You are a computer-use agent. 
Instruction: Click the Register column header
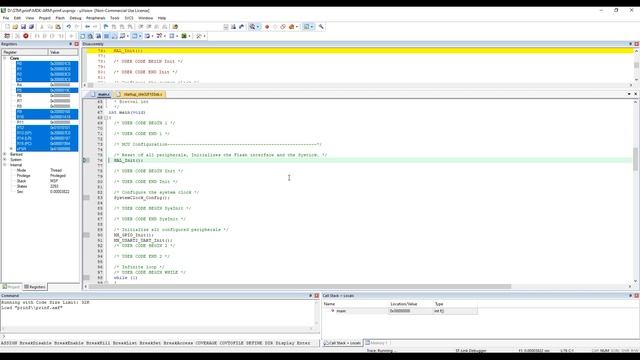point(25,52)
